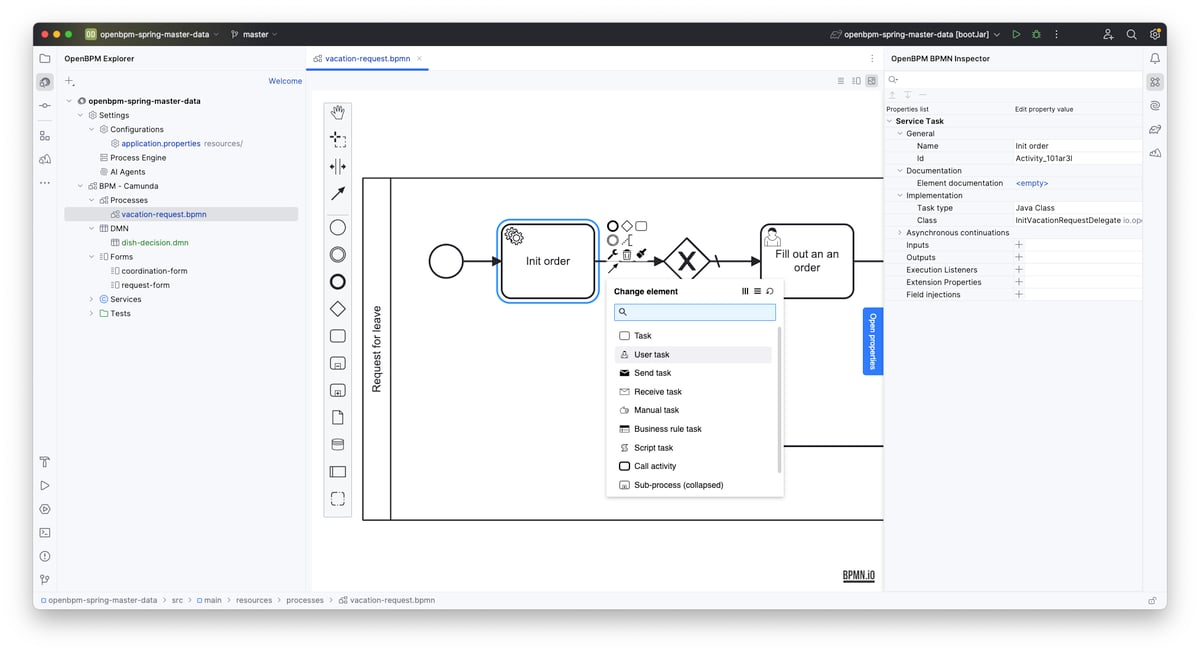Screen dimensions: 1200x653
Task: Choose Script task from the element list
Action: (x=653, y=448)
